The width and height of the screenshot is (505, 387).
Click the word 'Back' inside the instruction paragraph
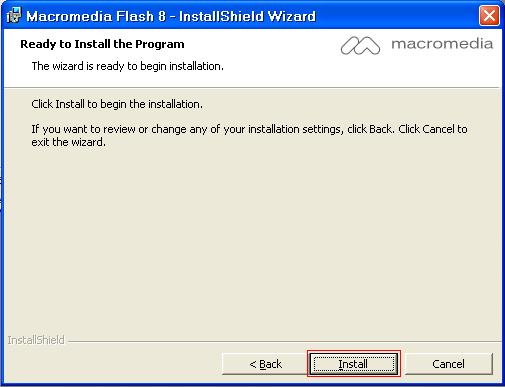point(380,129)
